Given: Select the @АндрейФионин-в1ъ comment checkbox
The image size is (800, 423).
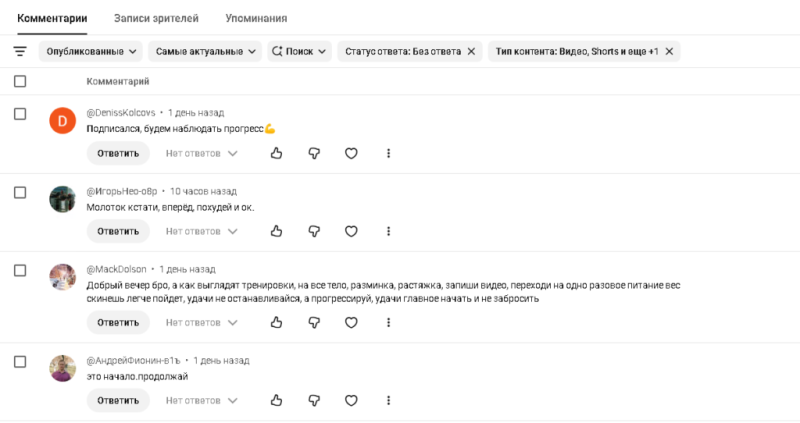Looking at the screenshot, I should [x=20, y=362].
